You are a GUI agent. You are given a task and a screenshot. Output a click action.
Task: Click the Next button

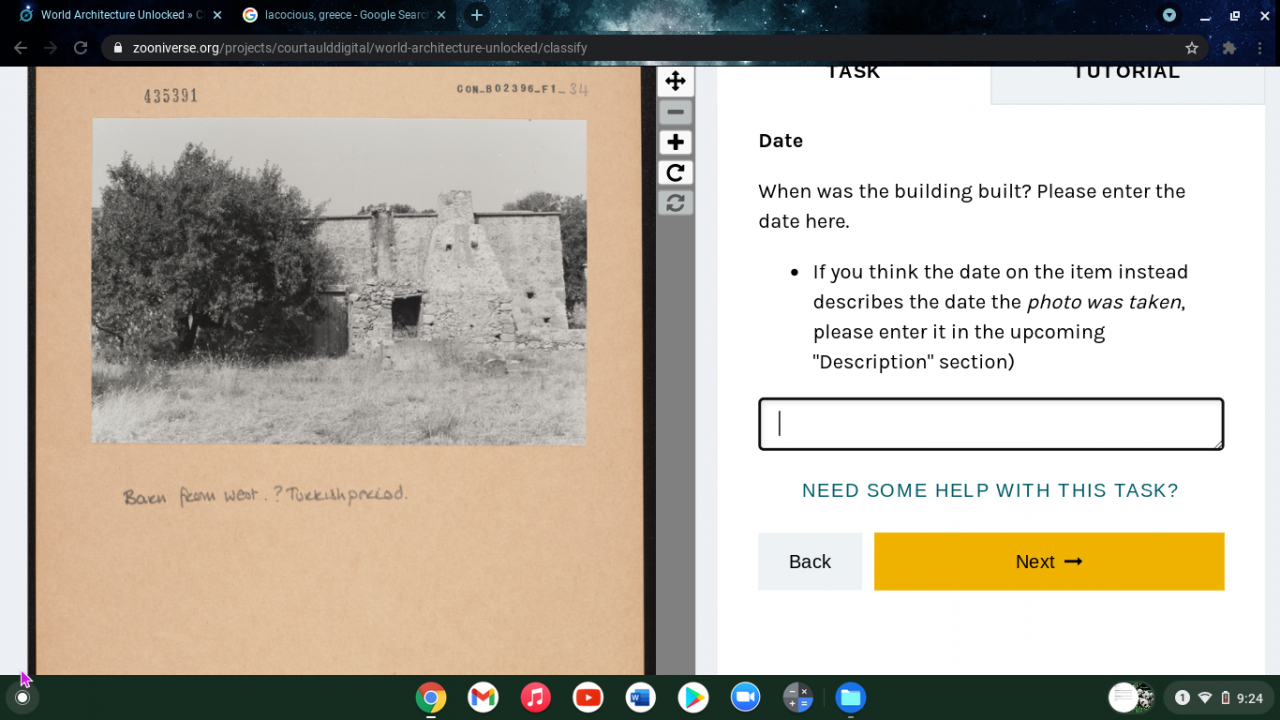1049,561
